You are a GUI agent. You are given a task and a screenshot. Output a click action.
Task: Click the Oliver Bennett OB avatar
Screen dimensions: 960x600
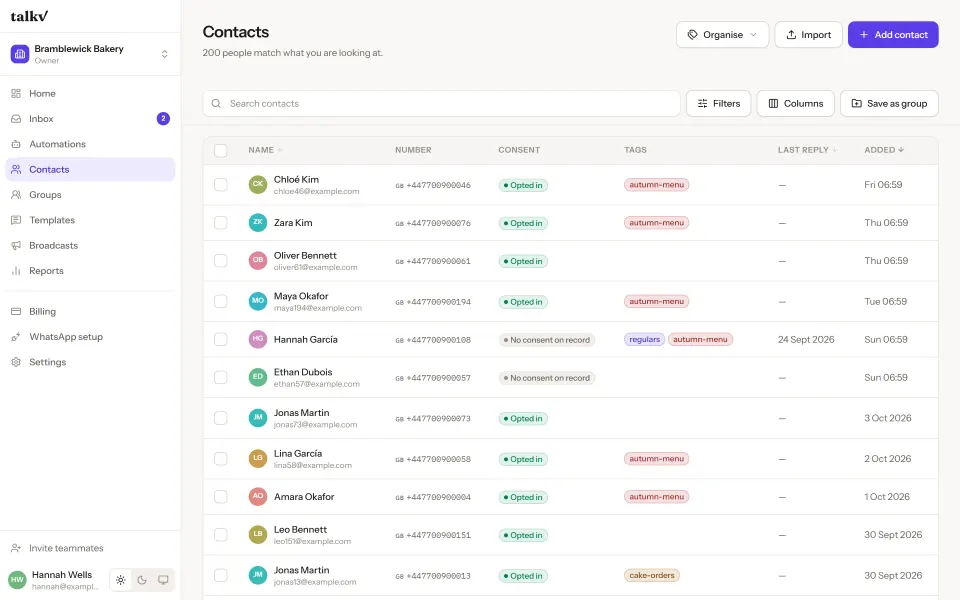(258, 260)
